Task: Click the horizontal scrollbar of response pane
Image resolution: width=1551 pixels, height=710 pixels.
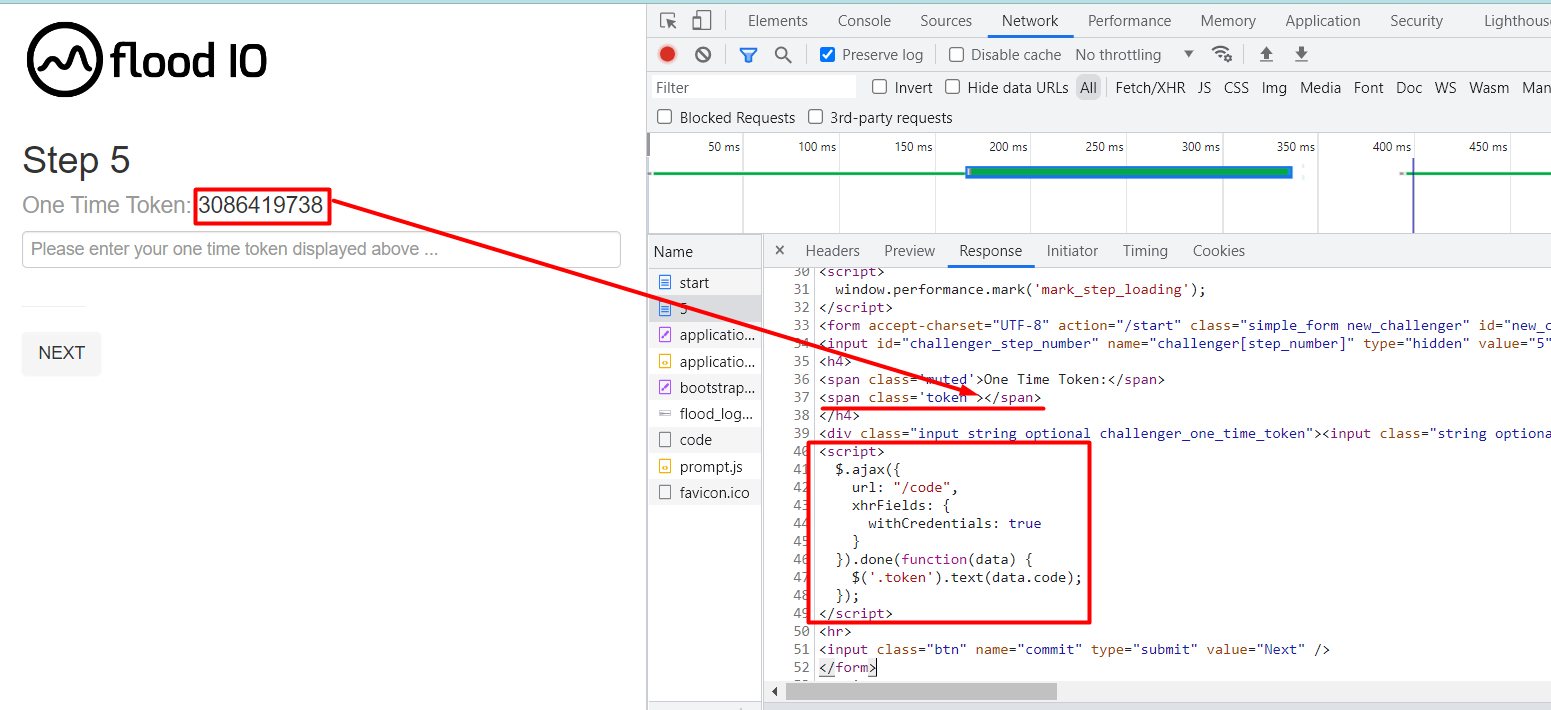Action: point(921,691)
